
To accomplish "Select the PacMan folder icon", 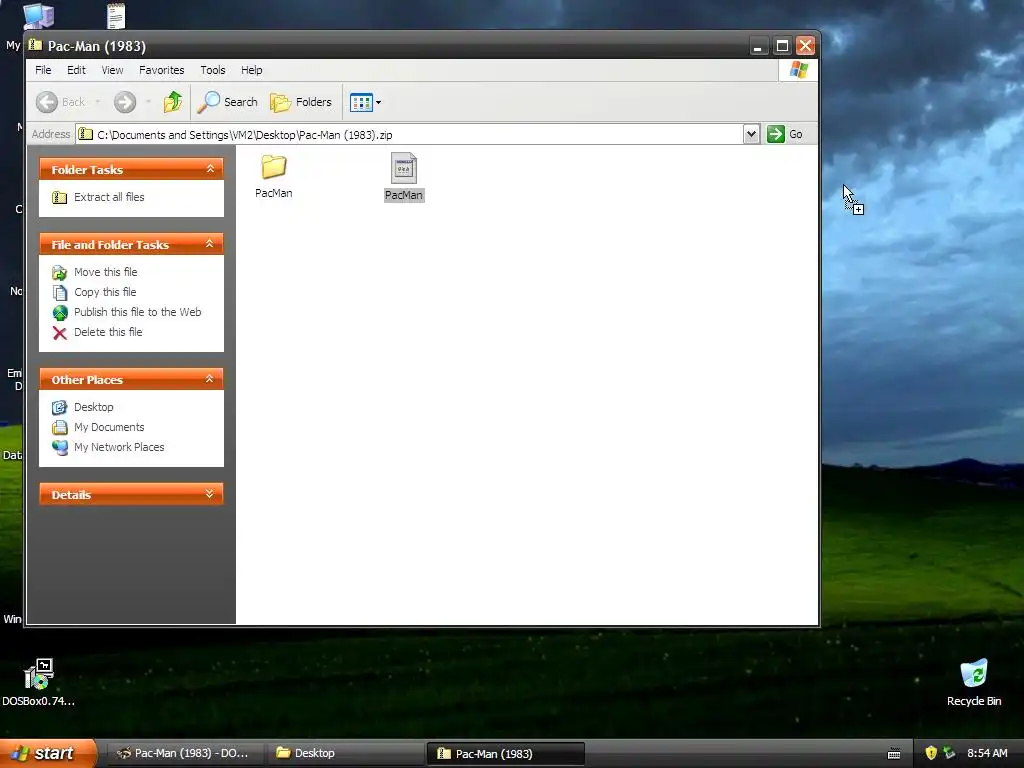I will pos(274,167).
